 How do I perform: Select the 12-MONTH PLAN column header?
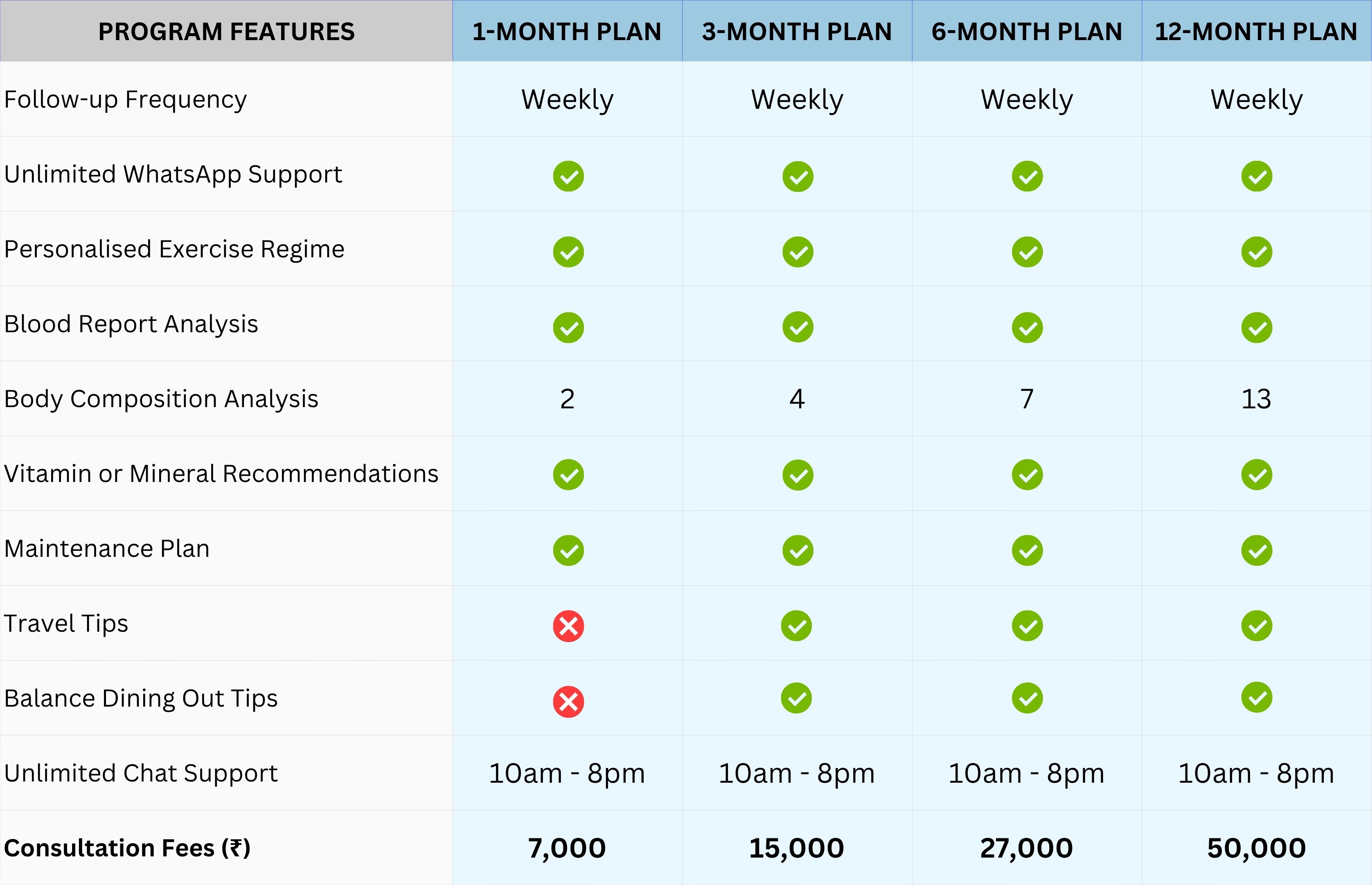coord(1256,32)
